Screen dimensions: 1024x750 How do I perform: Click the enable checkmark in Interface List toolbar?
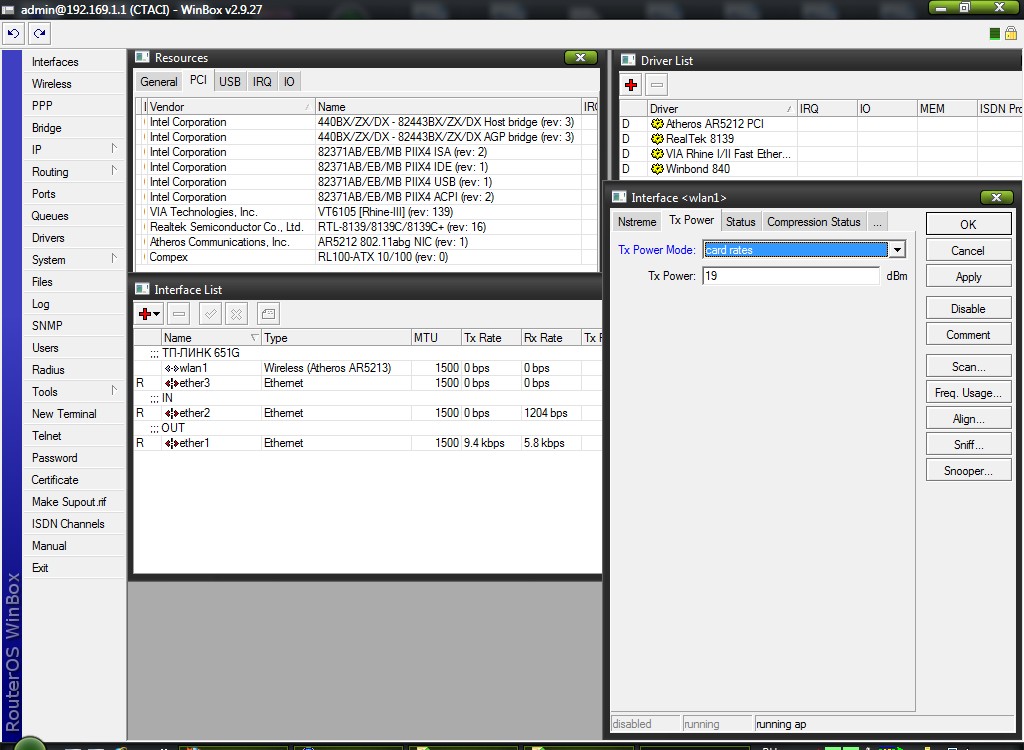[x=210, y=314]
